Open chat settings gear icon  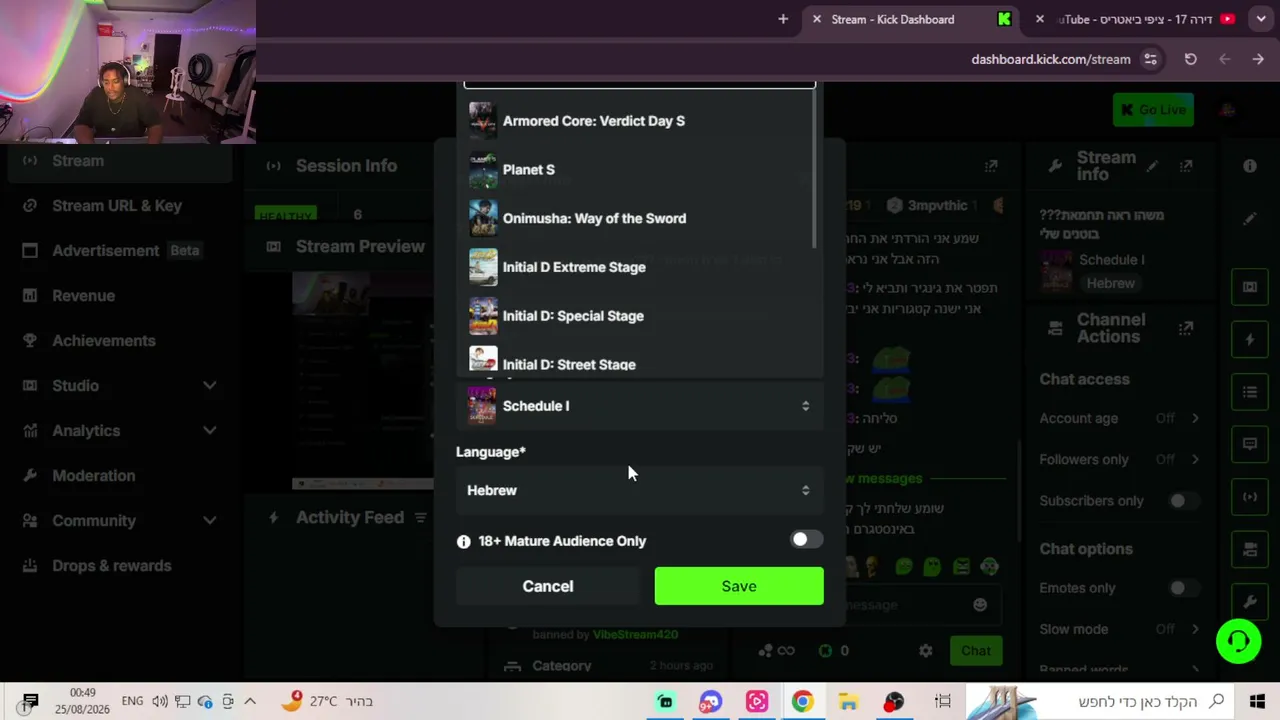(926, 651)
